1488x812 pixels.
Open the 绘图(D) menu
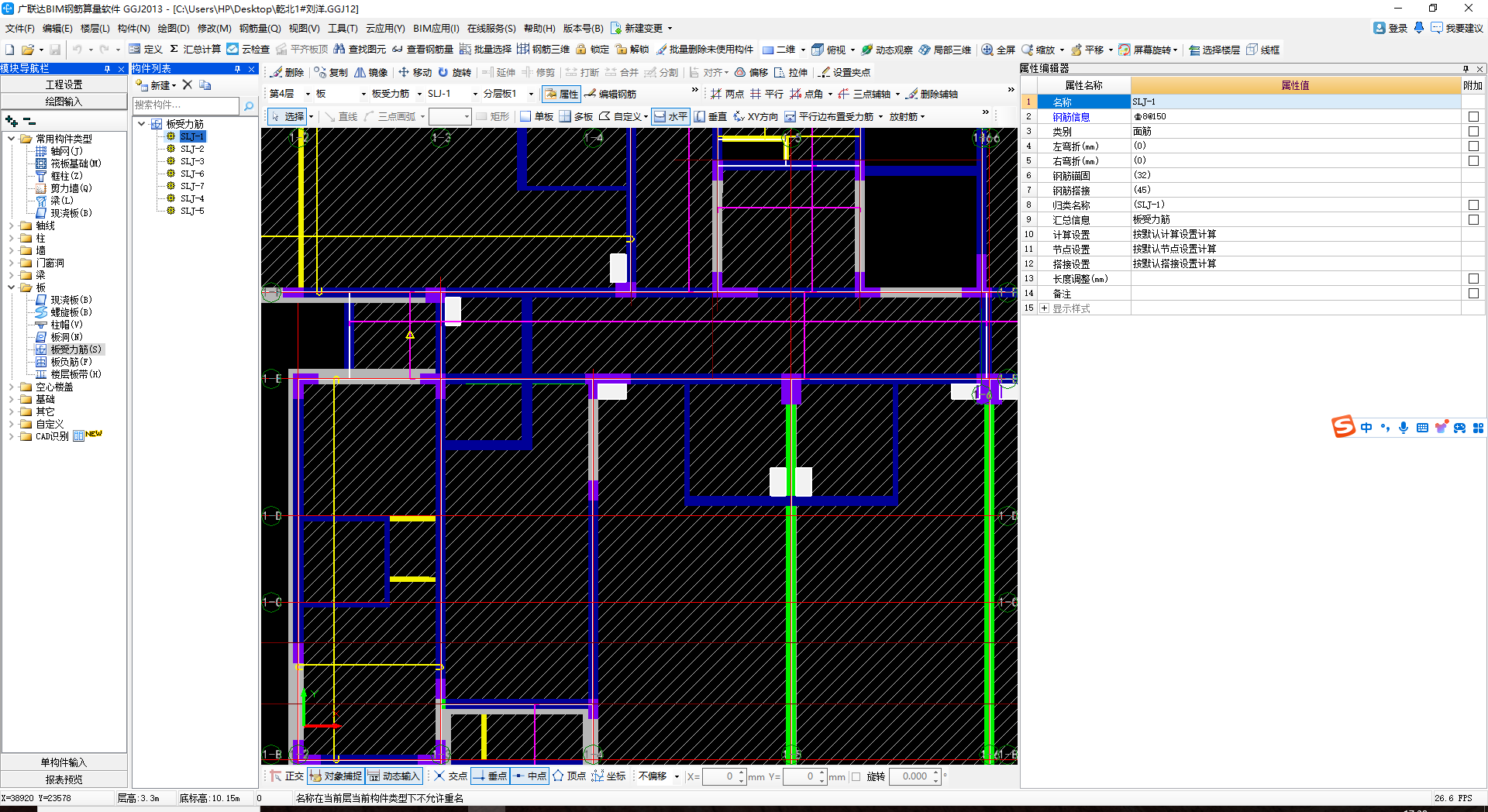(x=173, y=28)
